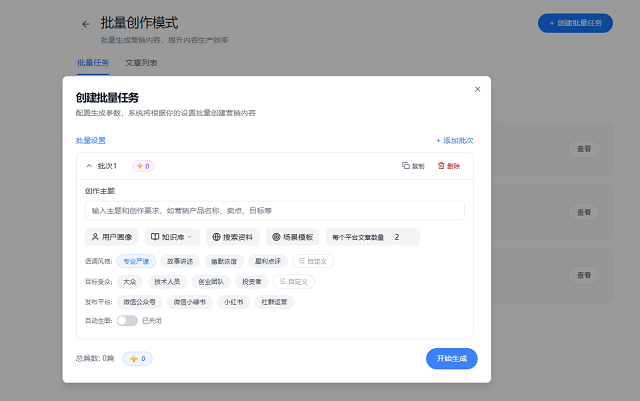This screenshot has width=640, height=401.
Task: Switch to the 文章列表 tab
Action: point(141,62)
